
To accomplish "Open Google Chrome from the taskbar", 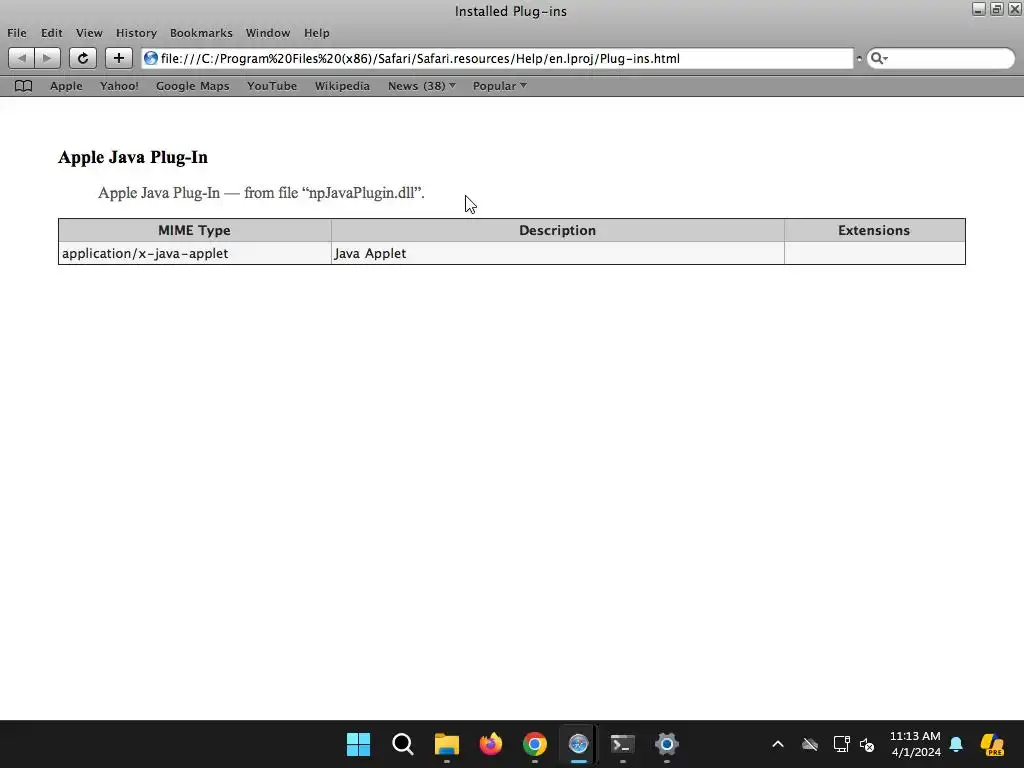I will 535,744.
